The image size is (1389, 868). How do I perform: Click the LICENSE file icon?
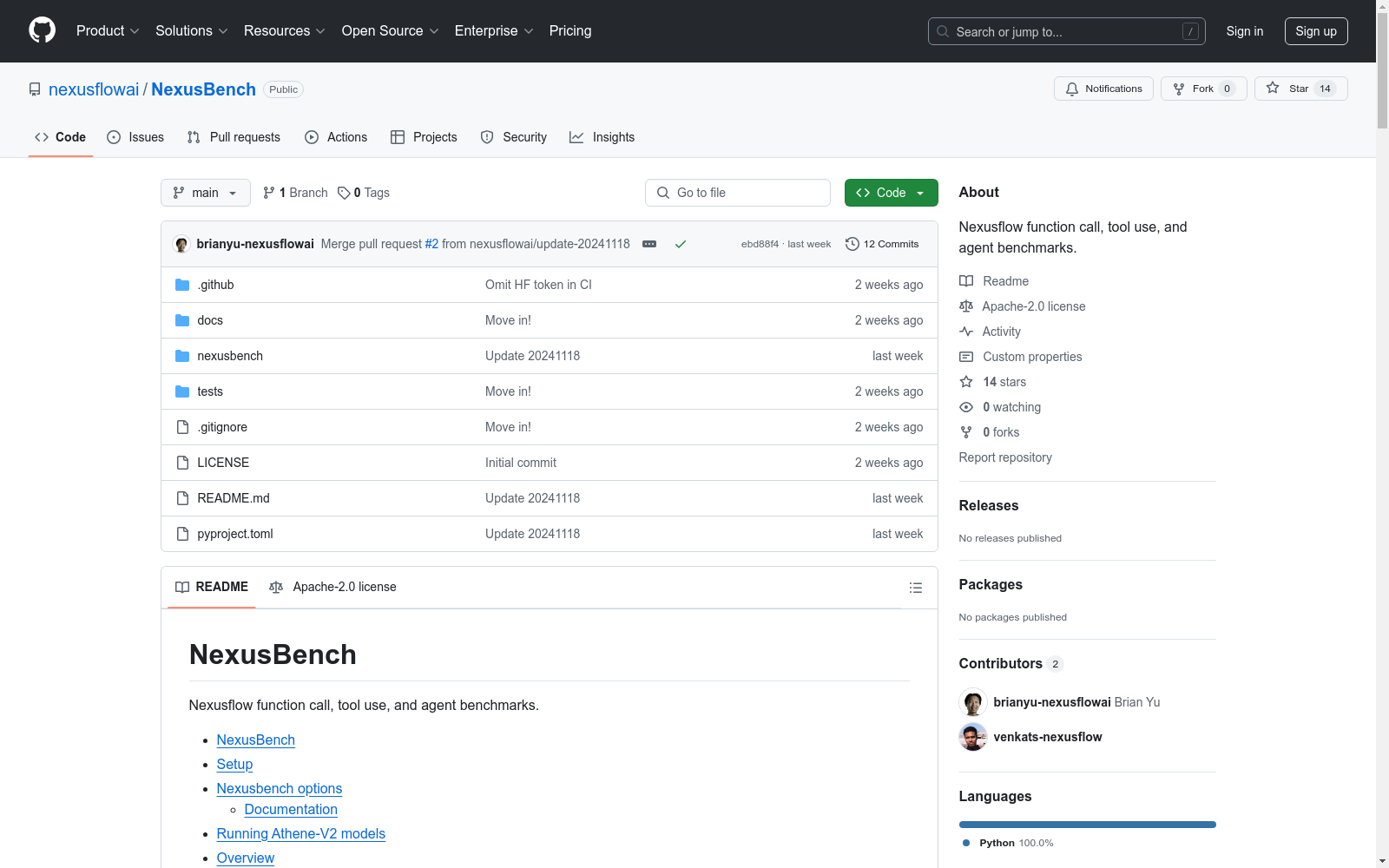click(182, 463)
